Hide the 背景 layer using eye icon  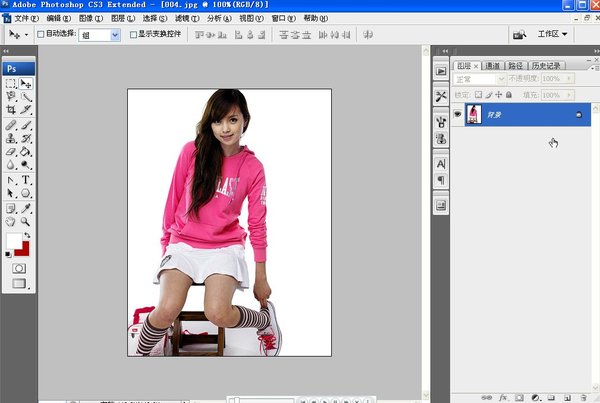(x=458, y=115)
